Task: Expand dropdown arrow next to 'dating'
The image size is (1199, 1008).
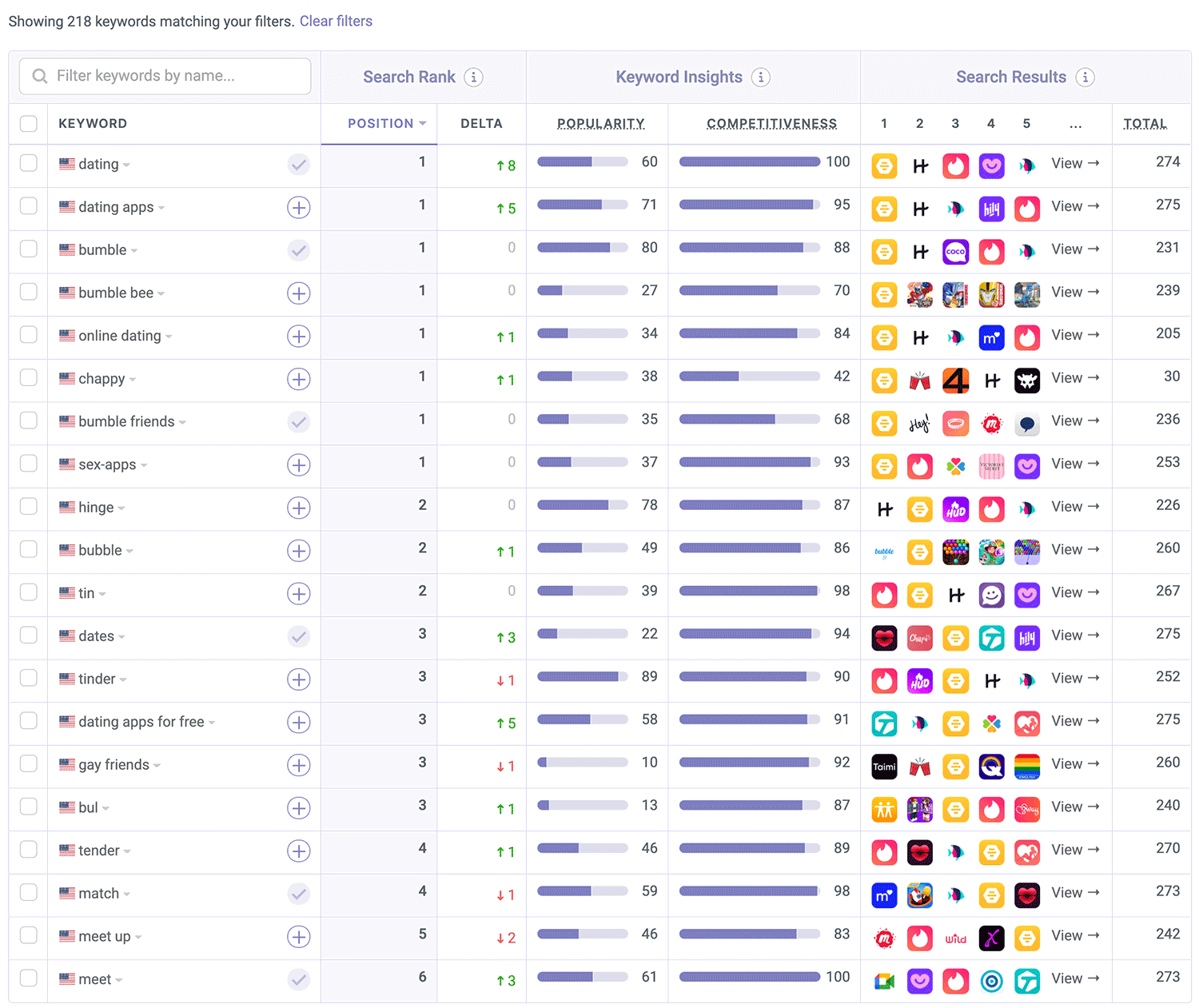Action: pyautogui.click(x=127, y=165)
